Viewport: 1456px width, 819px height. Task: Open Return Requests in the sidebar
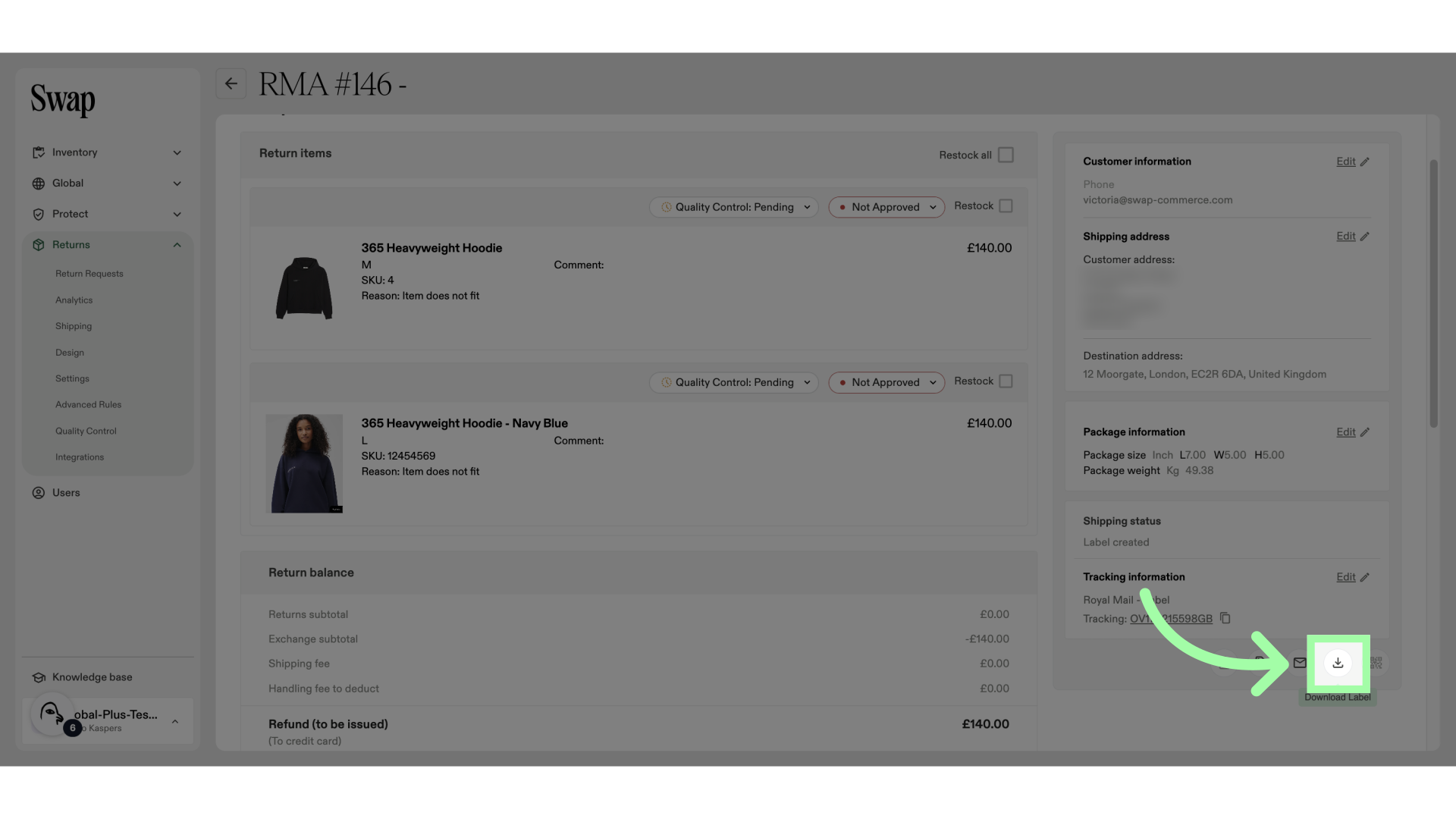tap(89, 274)
